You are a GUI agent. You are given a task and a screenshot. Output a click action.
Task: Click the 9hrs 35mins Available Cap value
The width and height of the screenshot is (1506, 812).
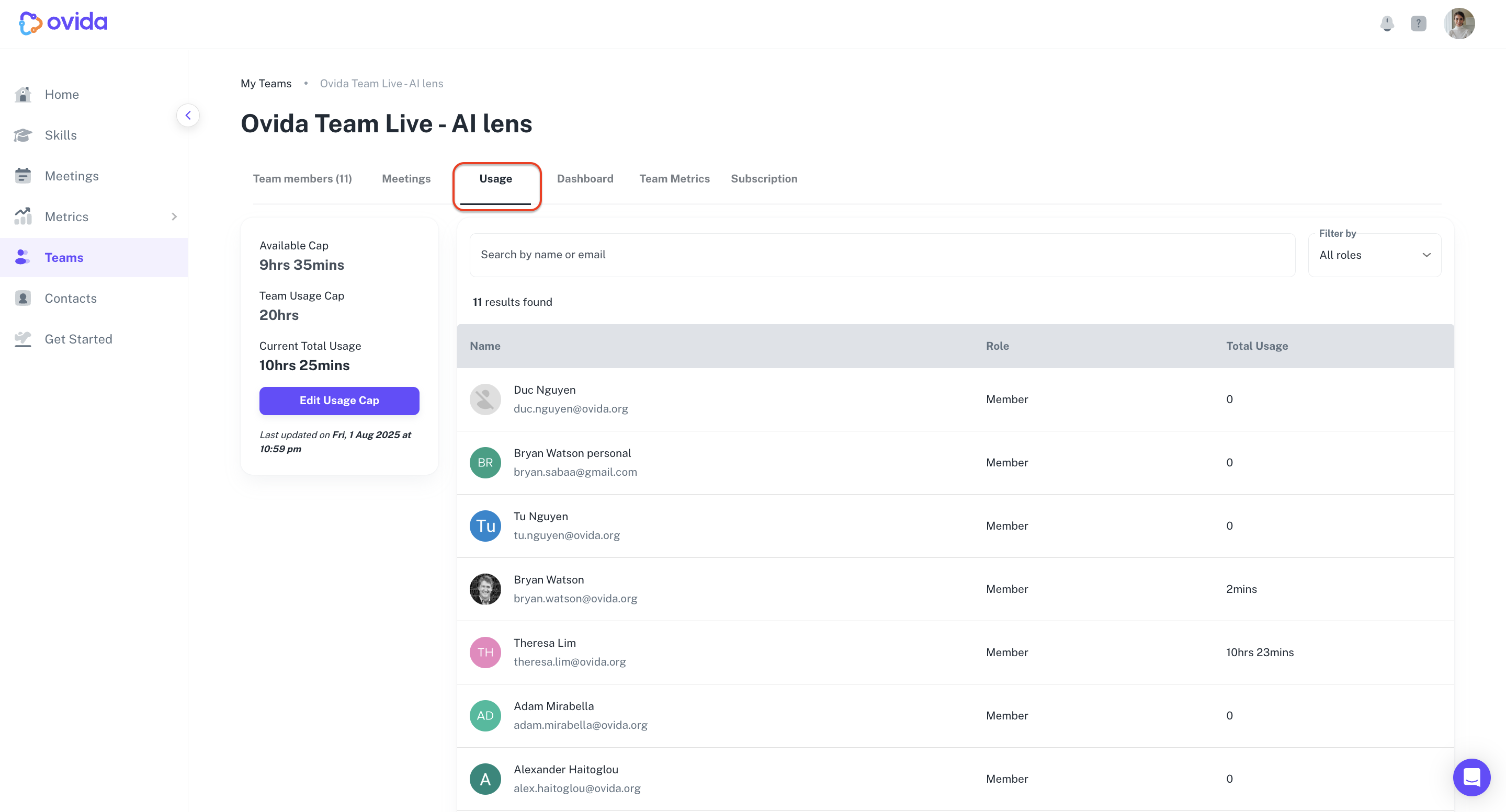click(x=302, y=265)
